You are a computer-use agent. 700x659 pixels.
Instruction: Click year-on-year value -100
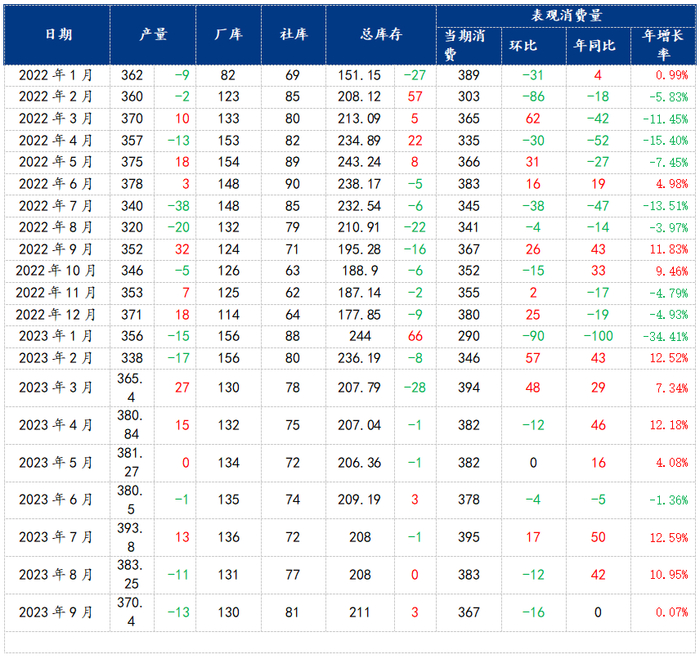coord(598,336)
